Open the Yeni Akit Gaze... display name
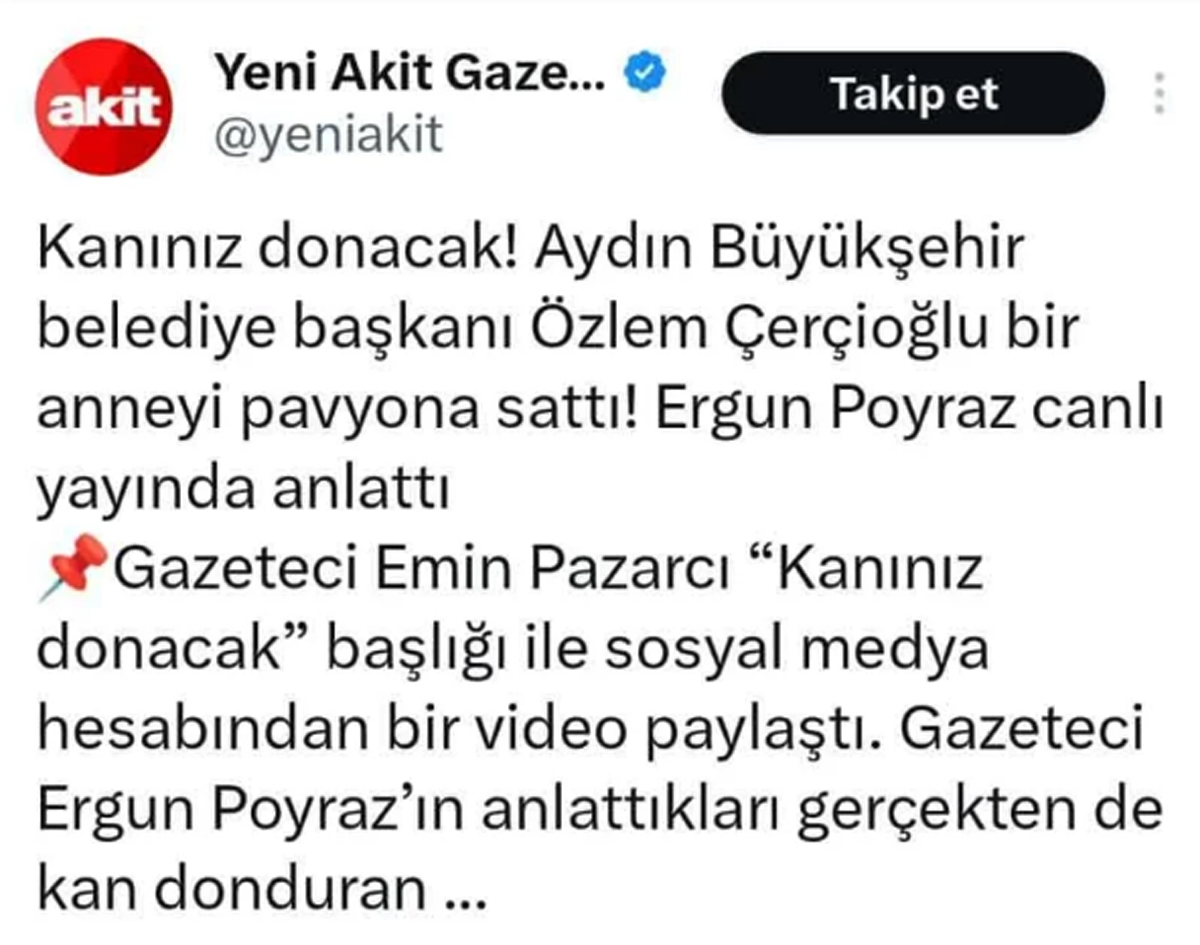This screenshot has width=1200, height=945. coord(410,71)
